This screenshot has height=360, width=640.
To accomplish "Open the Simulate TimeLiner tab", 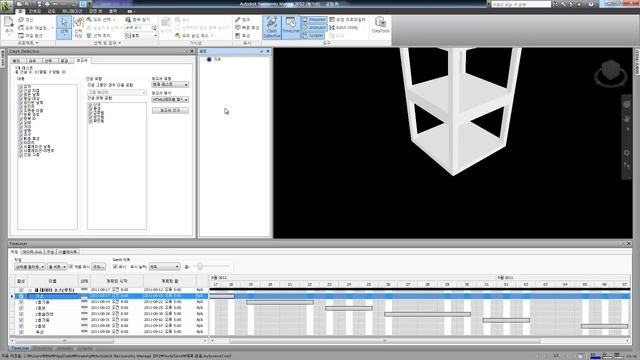I will (x=68, y=252).
